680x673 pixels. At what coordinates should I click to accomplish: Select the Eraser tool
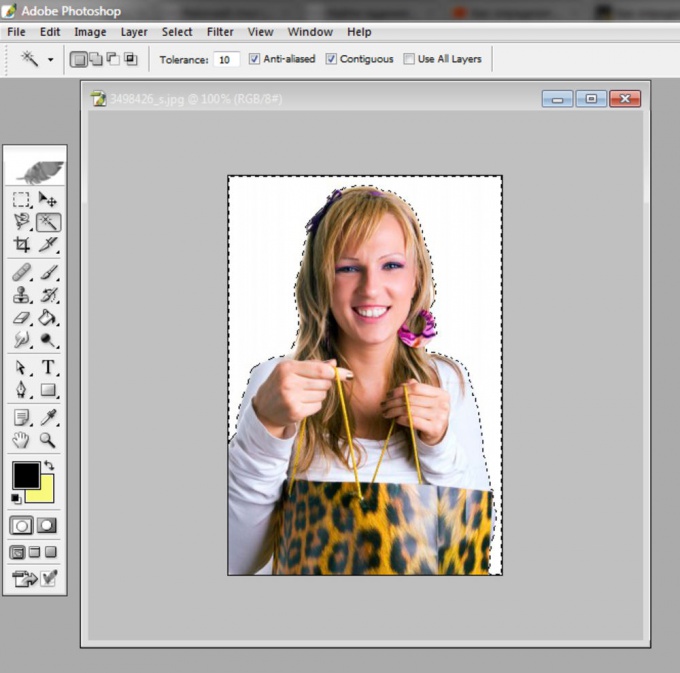[x=21, y=318]
